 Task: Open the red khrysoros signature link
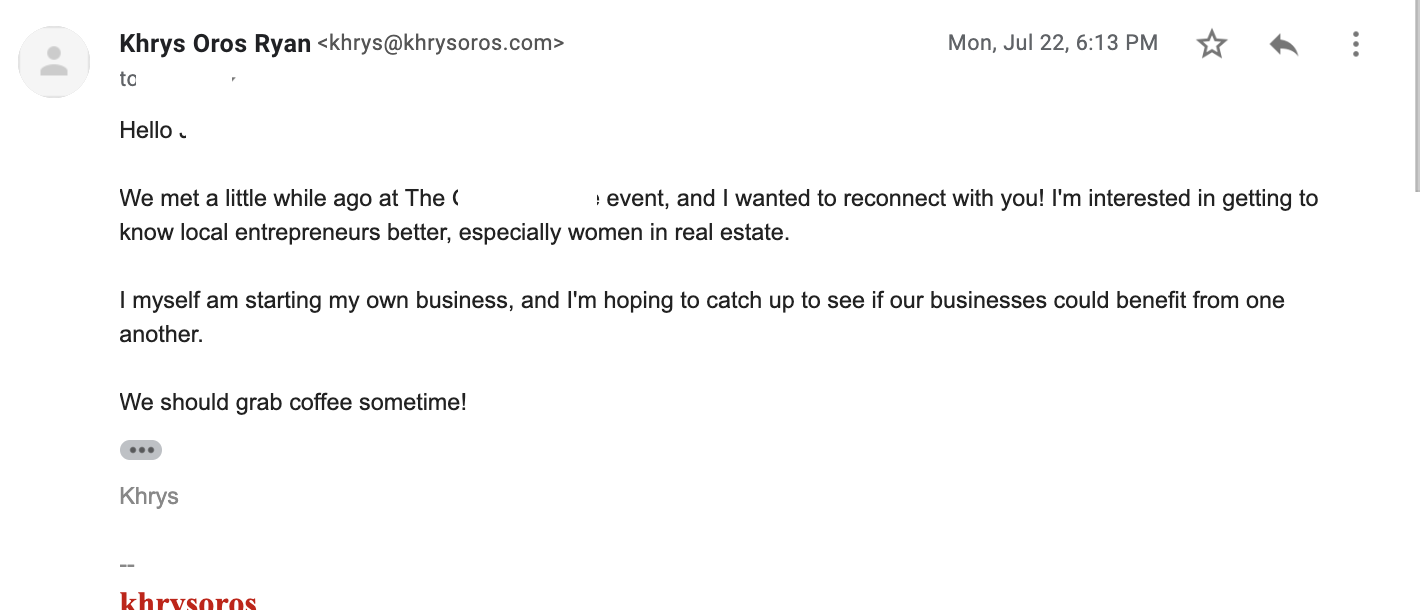point(188,602)
